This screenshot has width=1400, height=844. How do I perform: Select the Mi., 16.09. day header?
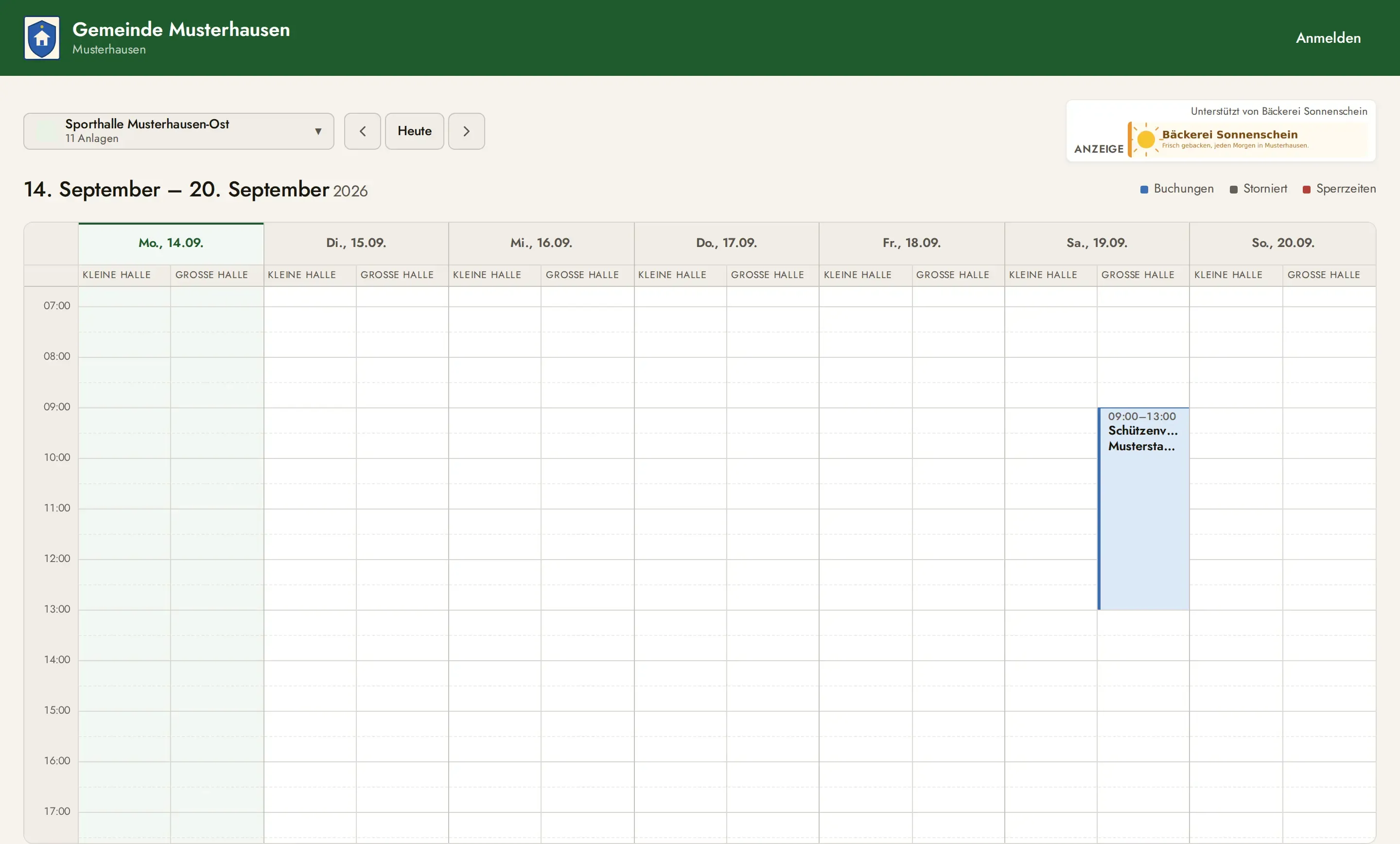tap(542, 243)
